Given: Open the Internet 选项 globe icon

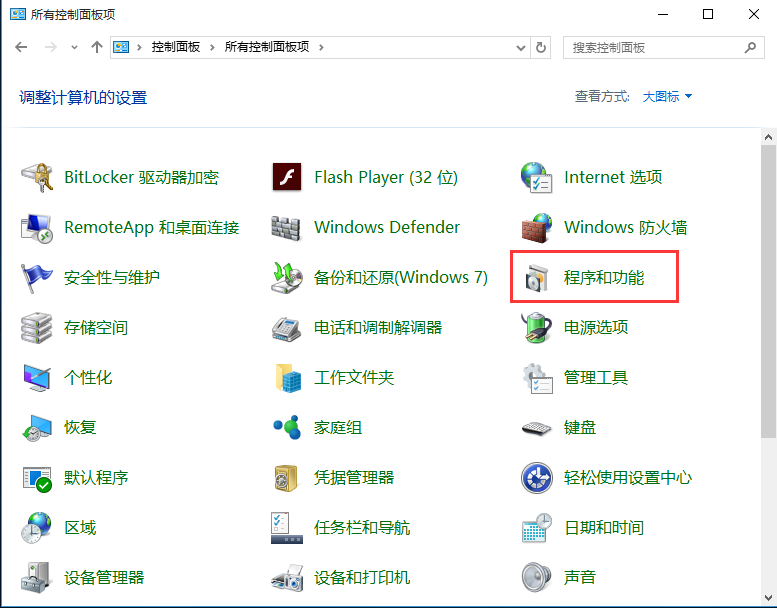Looking at the screenshot, I should tap(537, 177).
